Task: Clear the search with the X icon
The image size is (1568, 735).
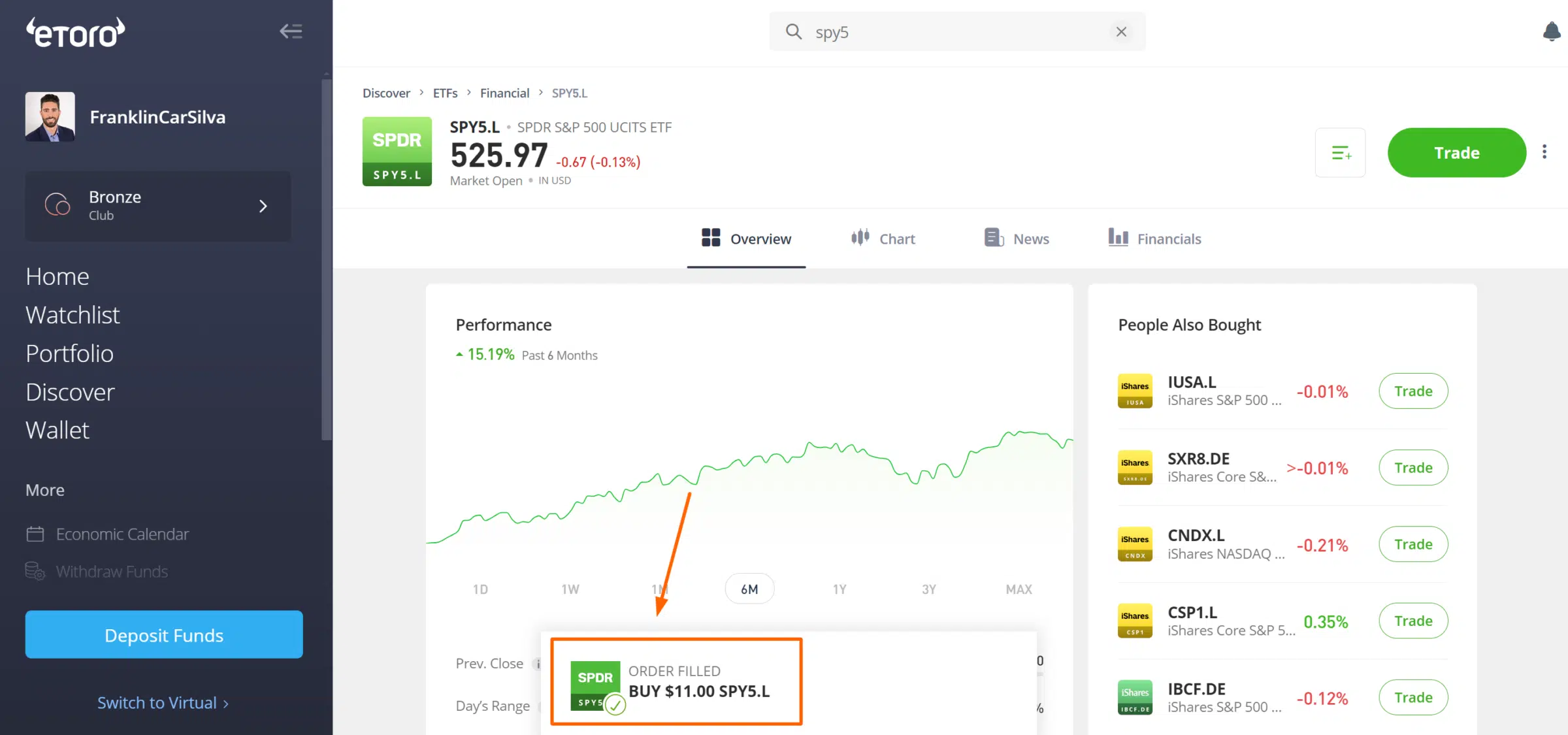Action: tap(1121, 31)
